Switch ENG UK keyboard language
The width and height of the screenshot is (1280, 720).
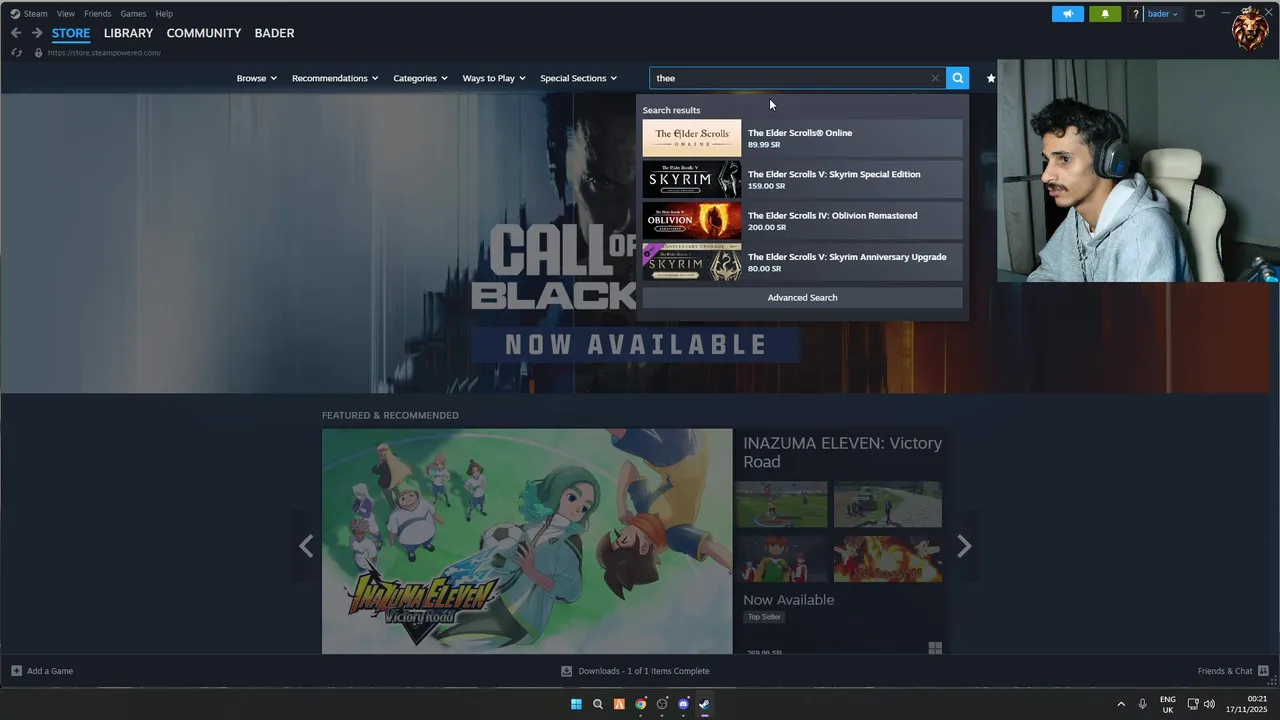(x=1168, y=704)
